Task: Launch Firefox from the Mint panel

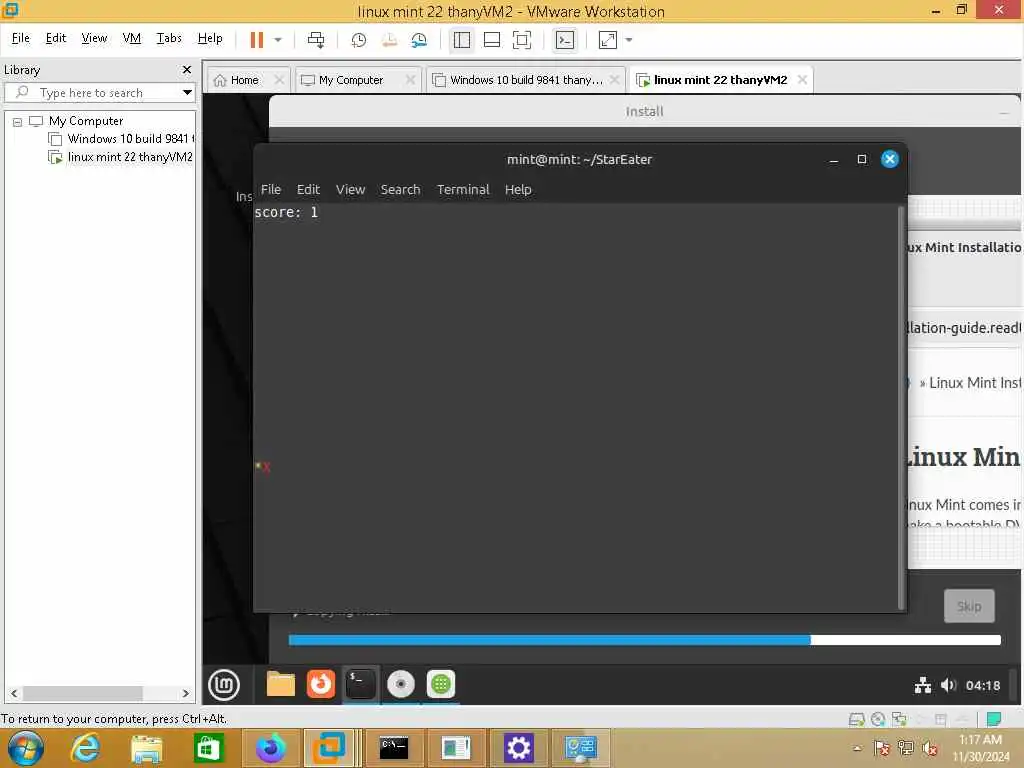Action: click(321, 684)
